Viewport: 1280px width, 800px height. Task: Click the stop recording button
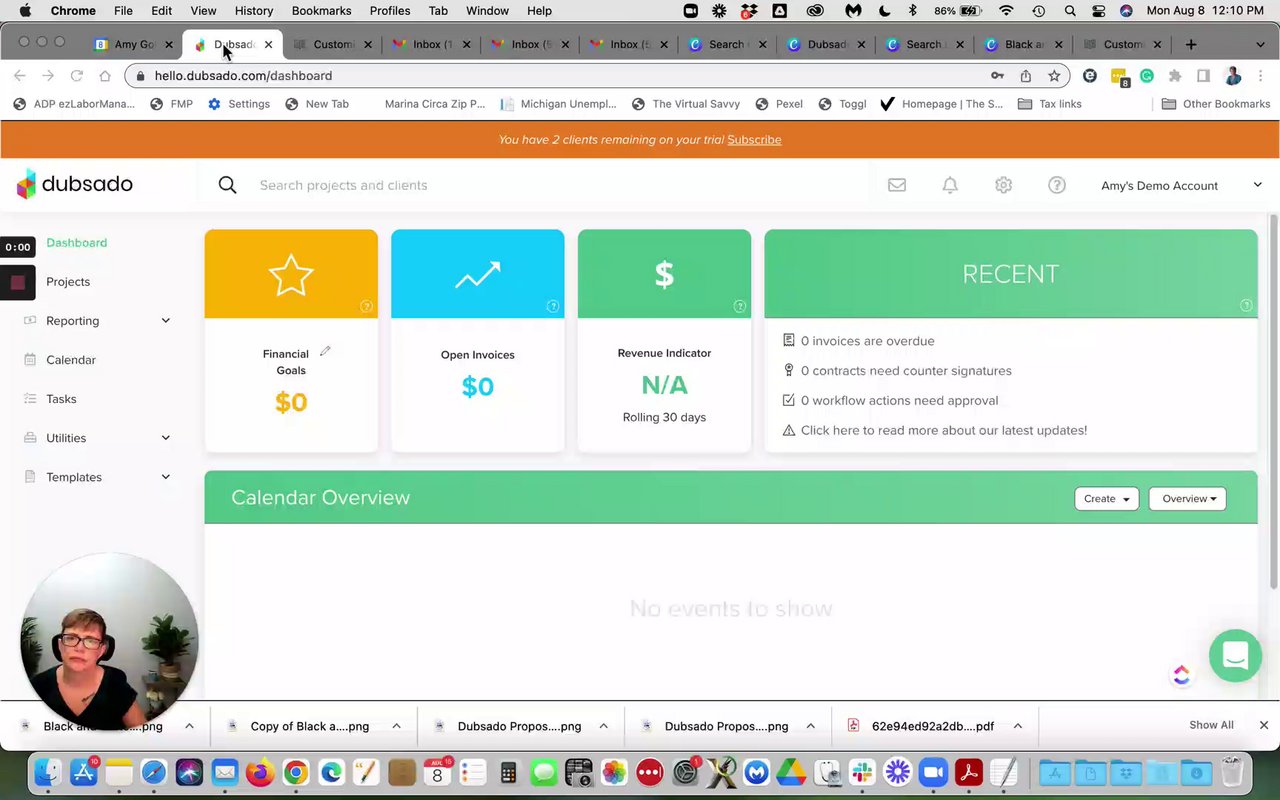click(17, 283)
